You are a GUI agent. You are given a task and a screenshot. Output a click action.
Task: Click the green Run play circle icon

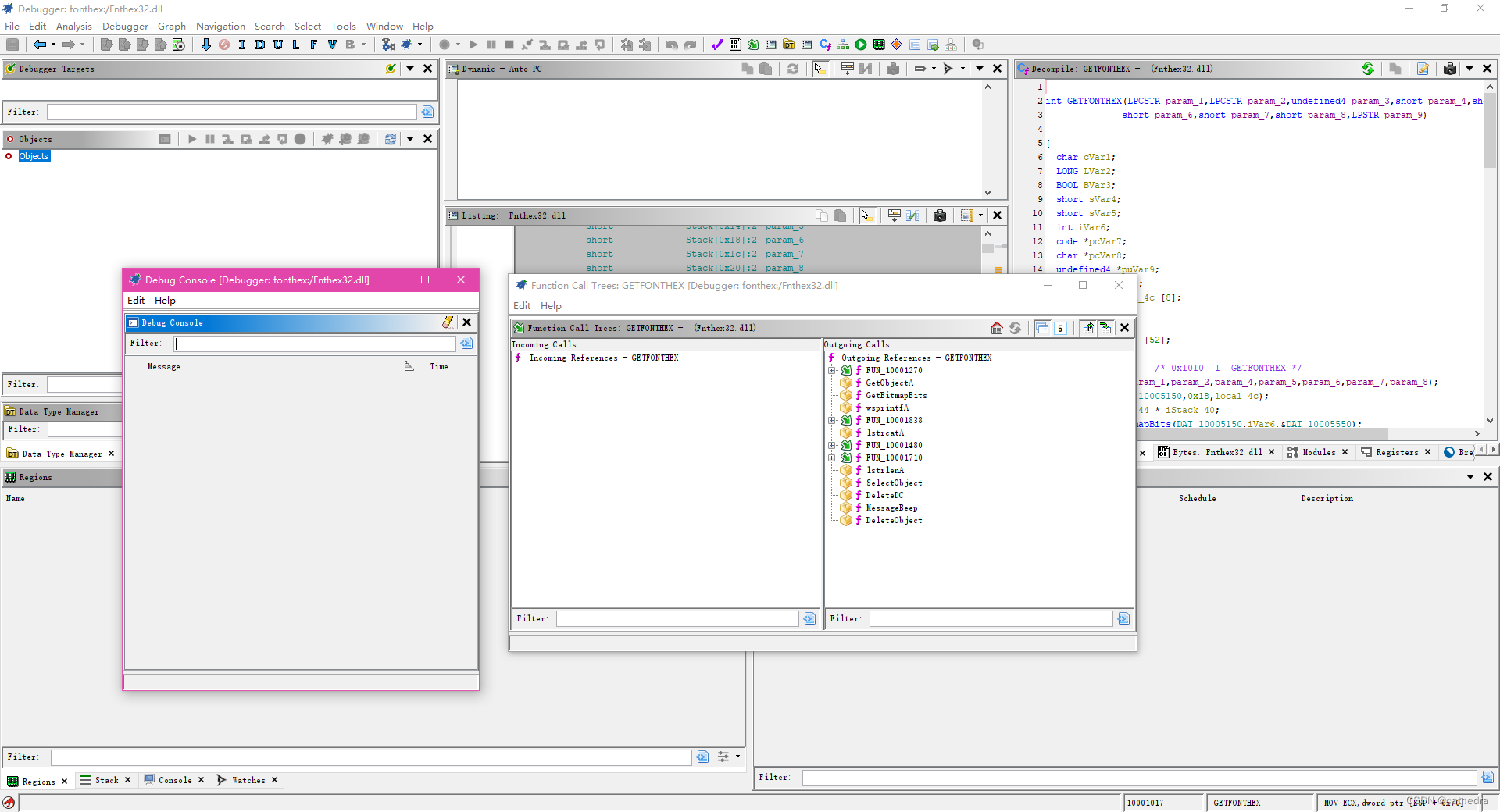[x=861, y=45]
